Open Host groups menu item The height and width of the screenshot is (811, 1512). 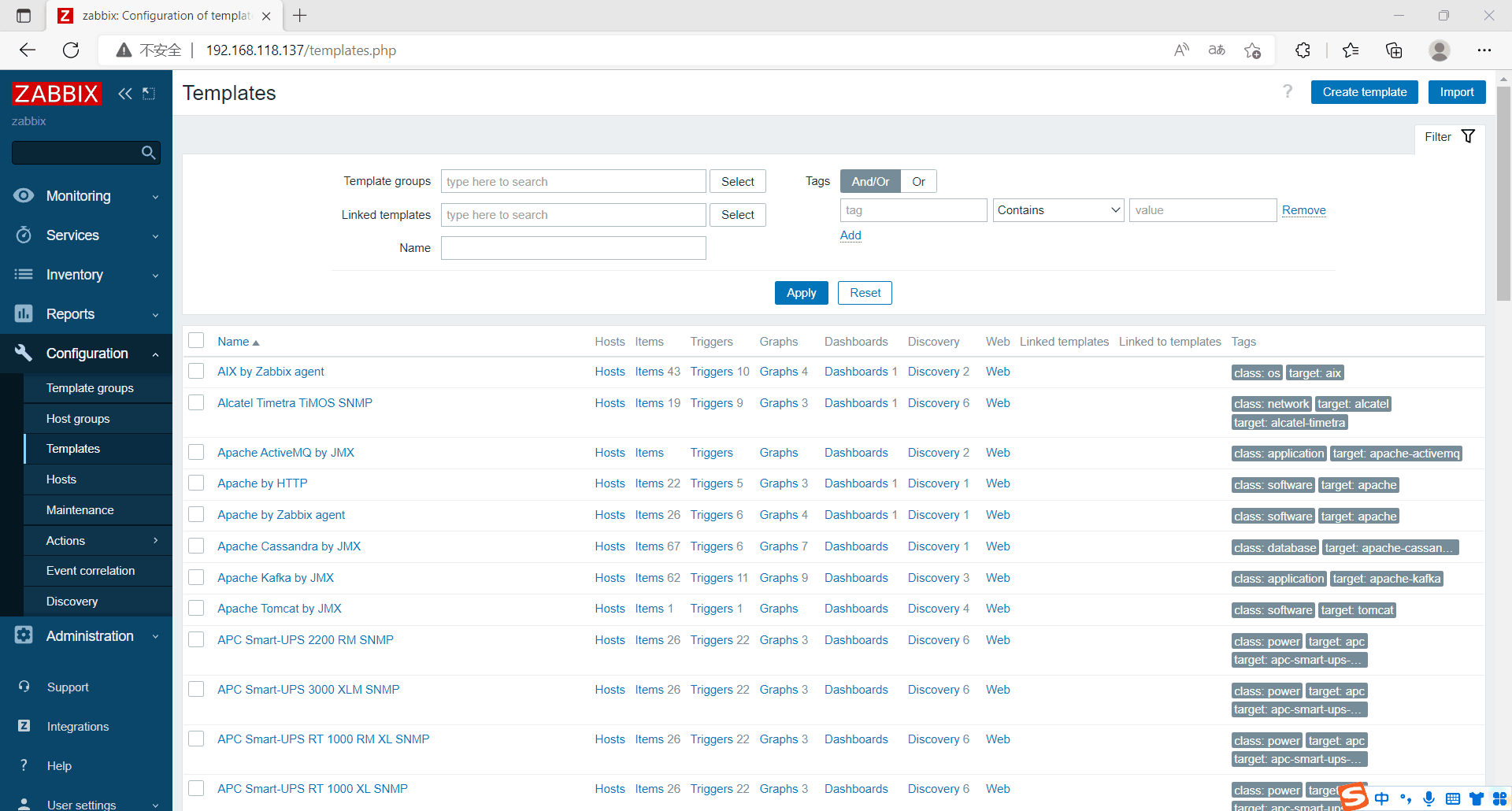pyautogui.click(x=98, y=418)
